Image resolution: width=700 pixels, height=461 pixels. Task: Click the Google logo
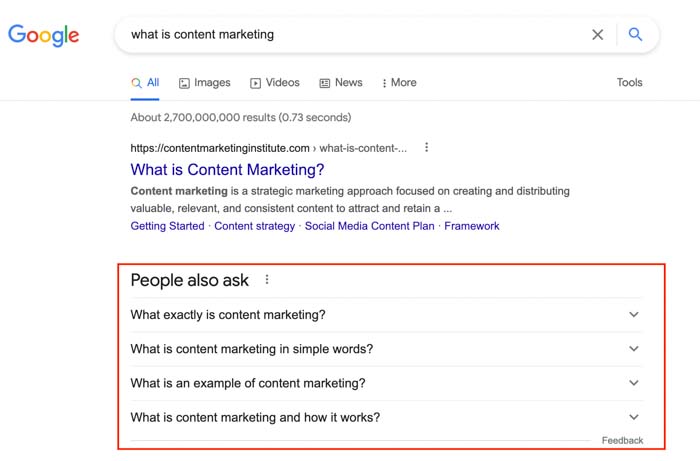pos(43,35)
